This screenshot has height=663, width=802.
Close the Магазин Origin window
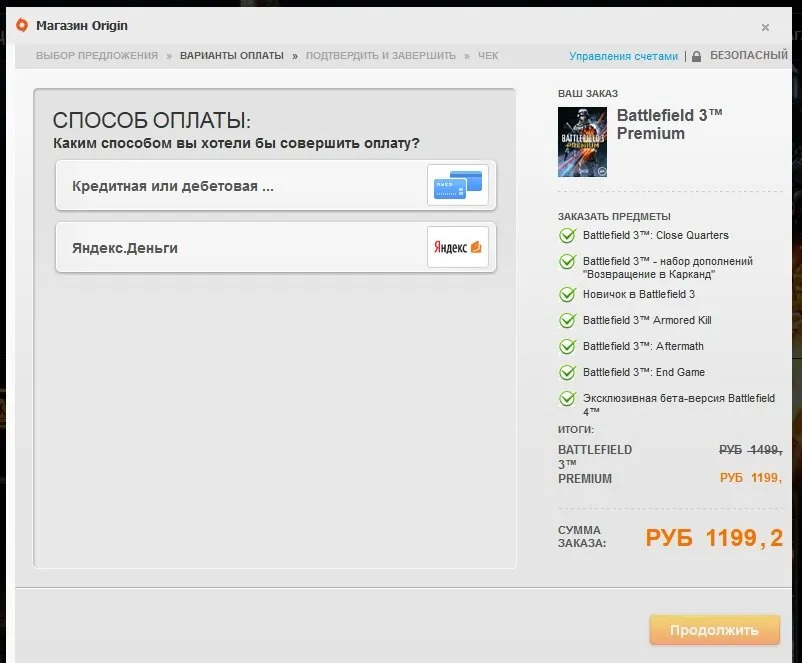(765, 28)
